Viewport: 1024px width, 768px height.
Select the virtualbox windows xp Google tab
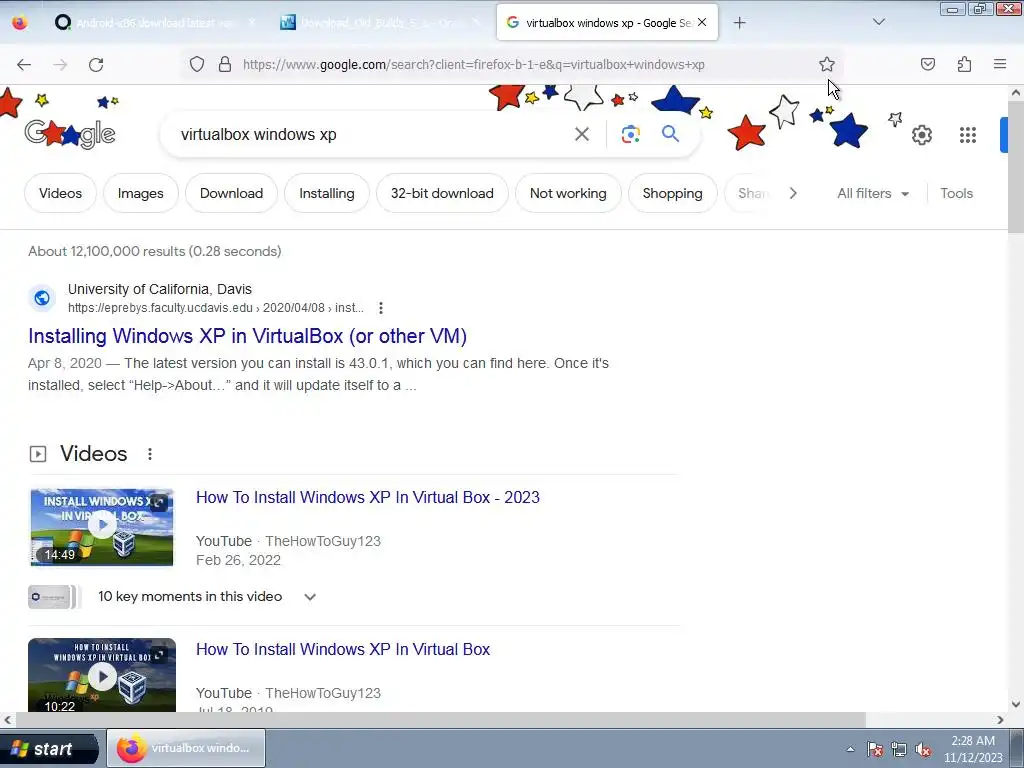(607, 22)
